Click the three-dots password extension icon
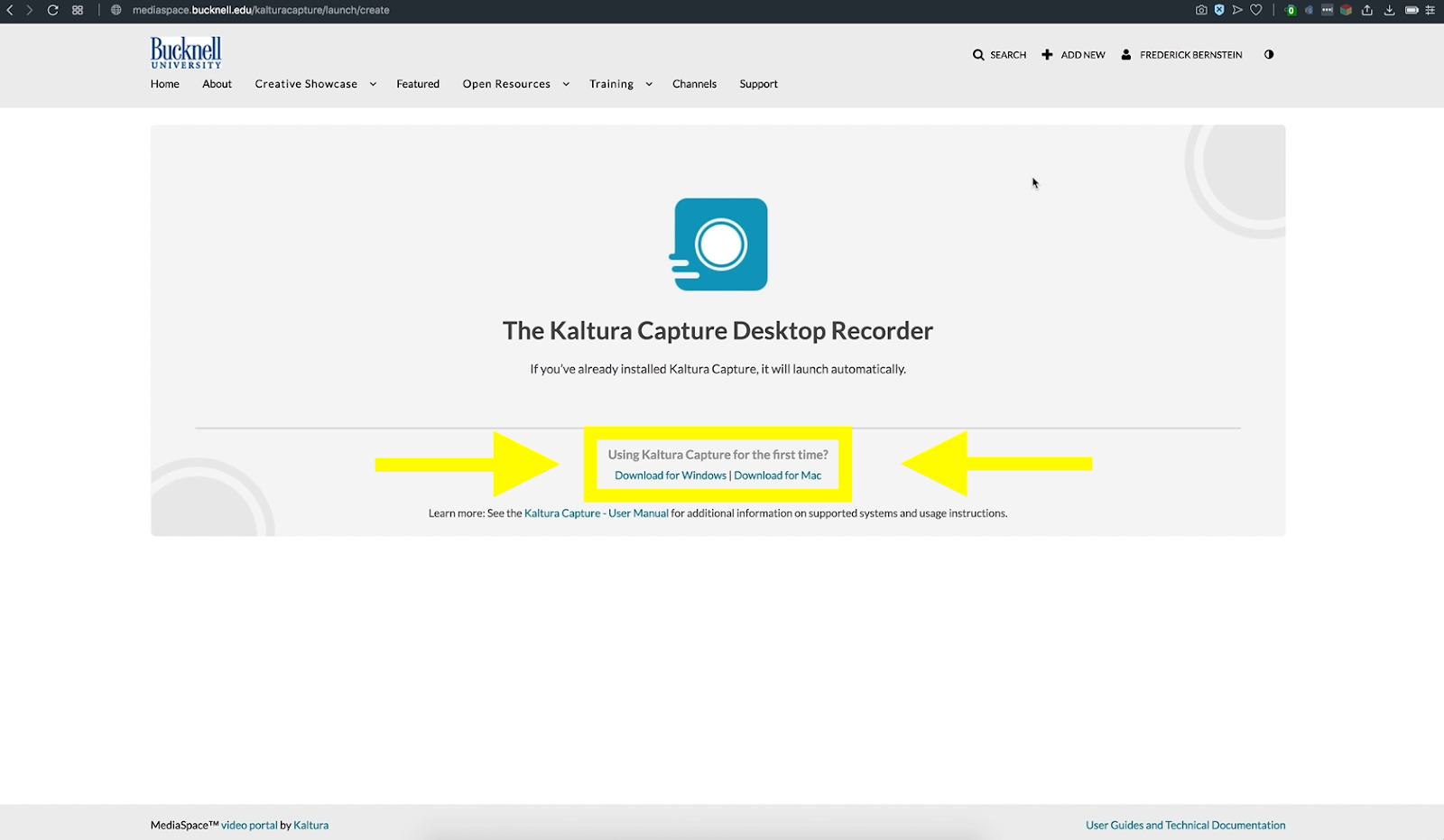Screen dimensions: 1444x840 (1327, 10)
